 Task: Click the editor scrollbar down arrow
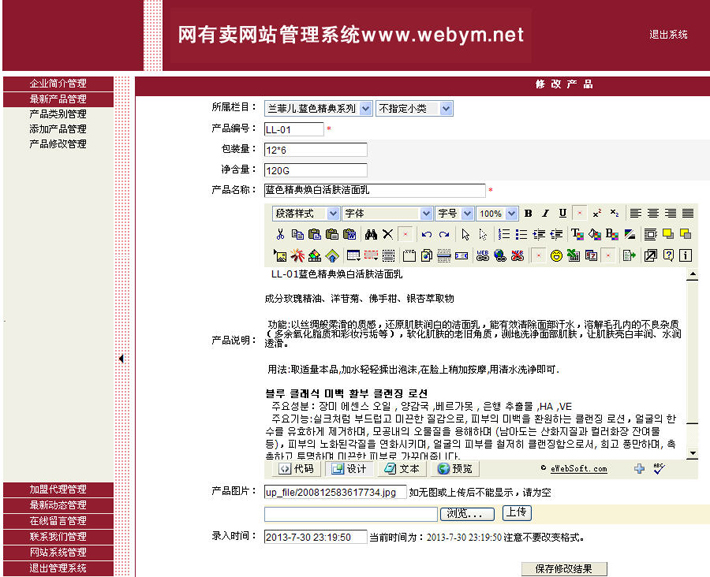click(692, 453)
